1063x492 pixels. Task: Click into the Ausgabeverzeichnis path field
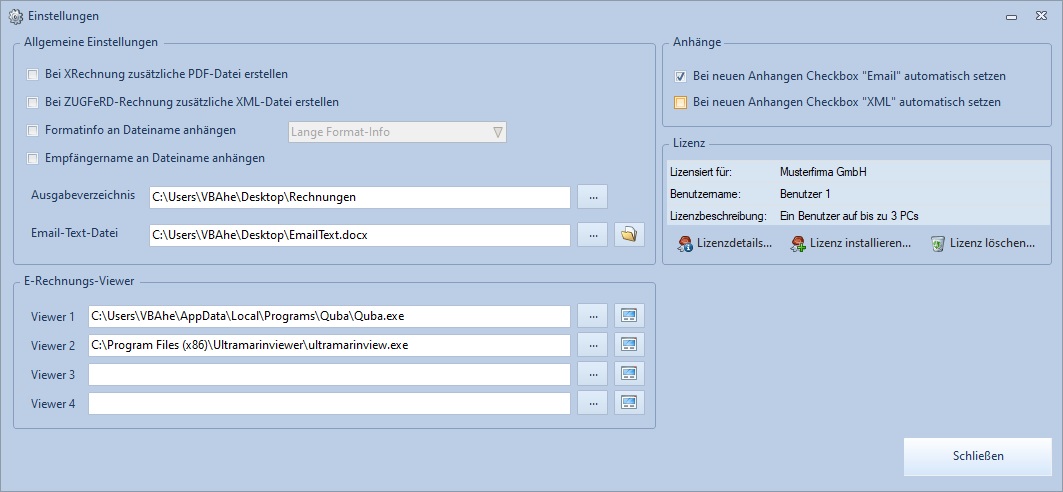(360, 198)
